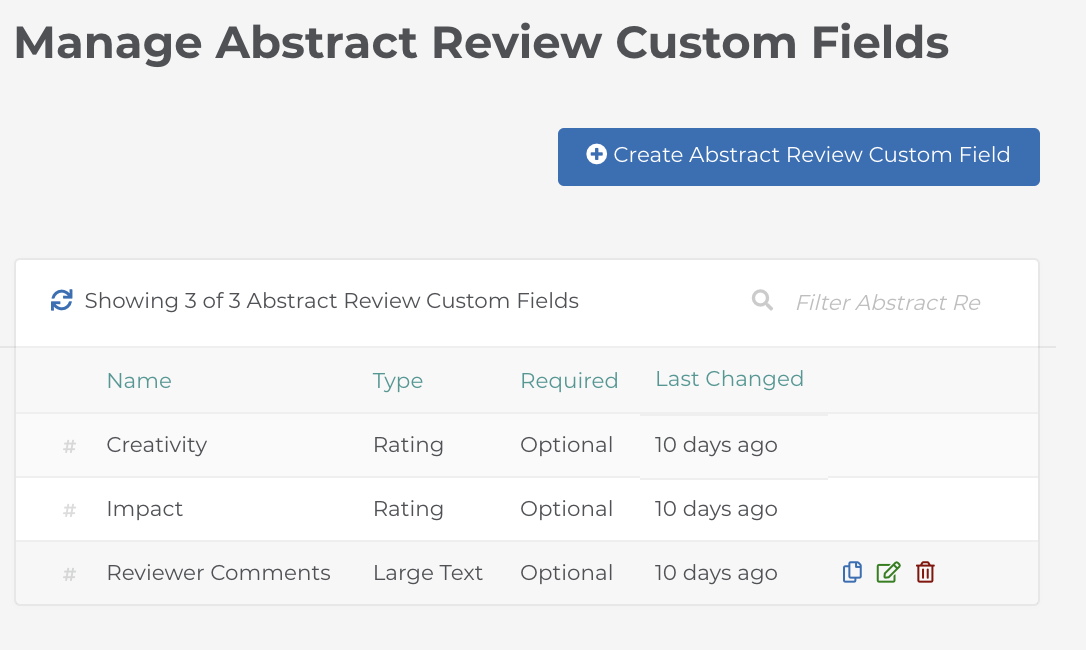Click the drag handle next to Reviewer Comments
Screen dimensions: 1086x650
(69, 574)
